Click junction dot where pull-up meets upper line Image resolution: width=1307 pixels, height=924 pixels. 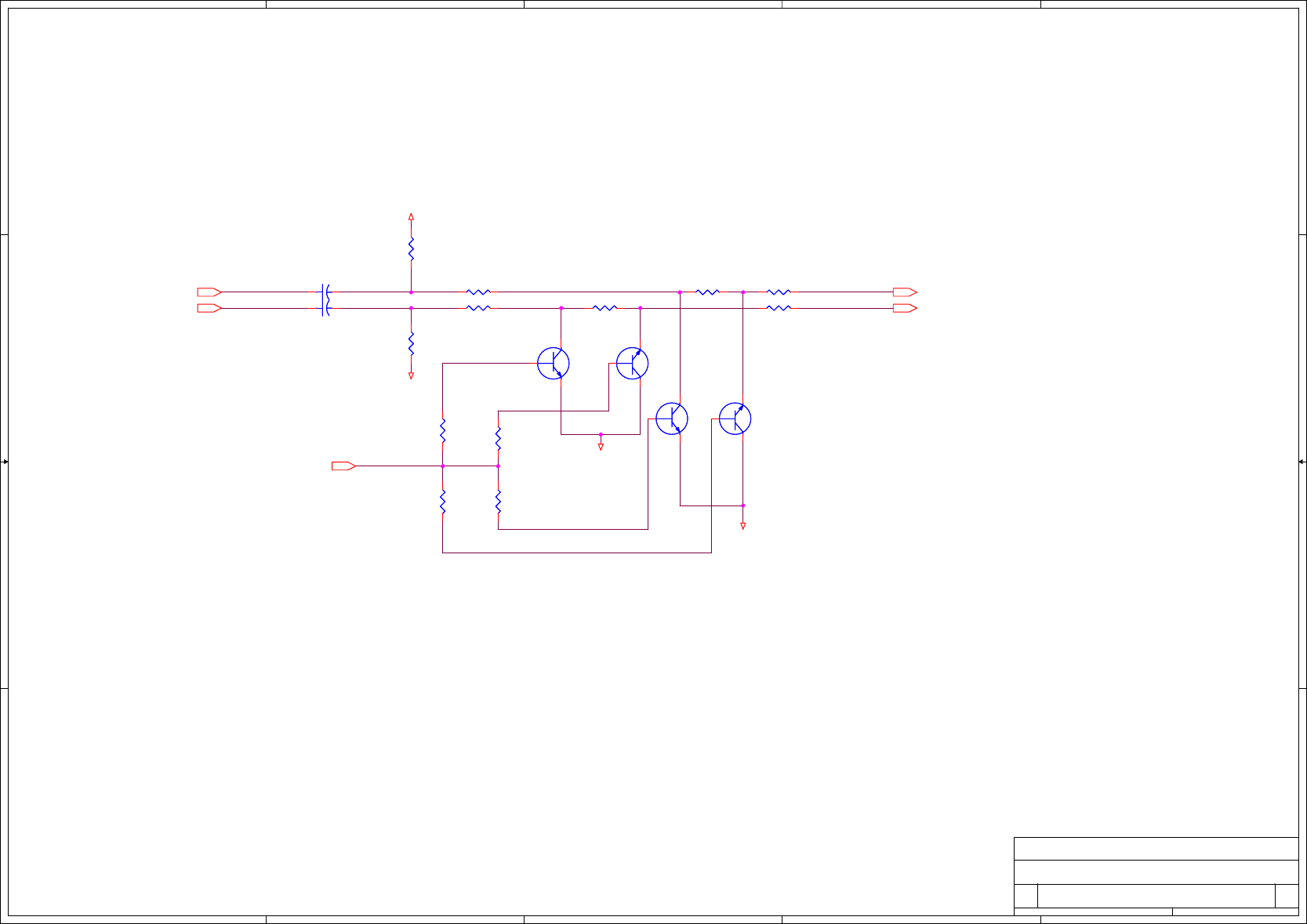(411, 292)
